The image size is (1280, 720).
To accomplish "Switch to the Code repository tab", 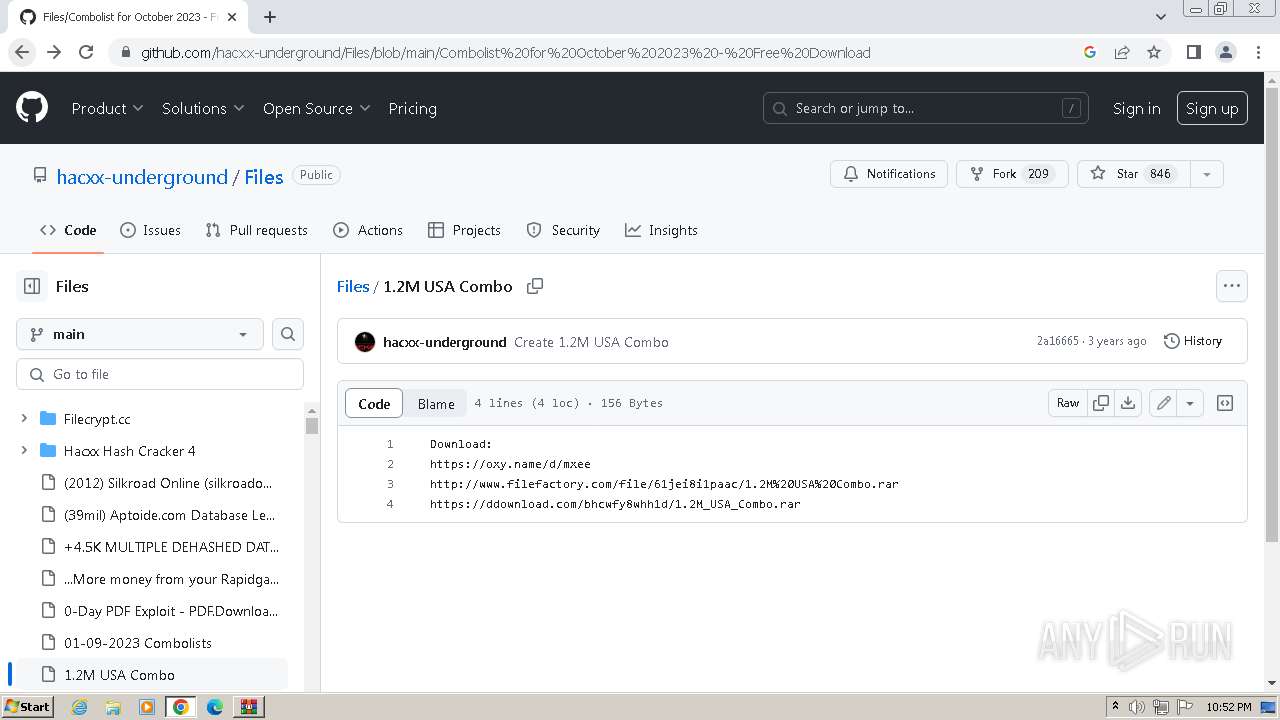I will (68, 230).
